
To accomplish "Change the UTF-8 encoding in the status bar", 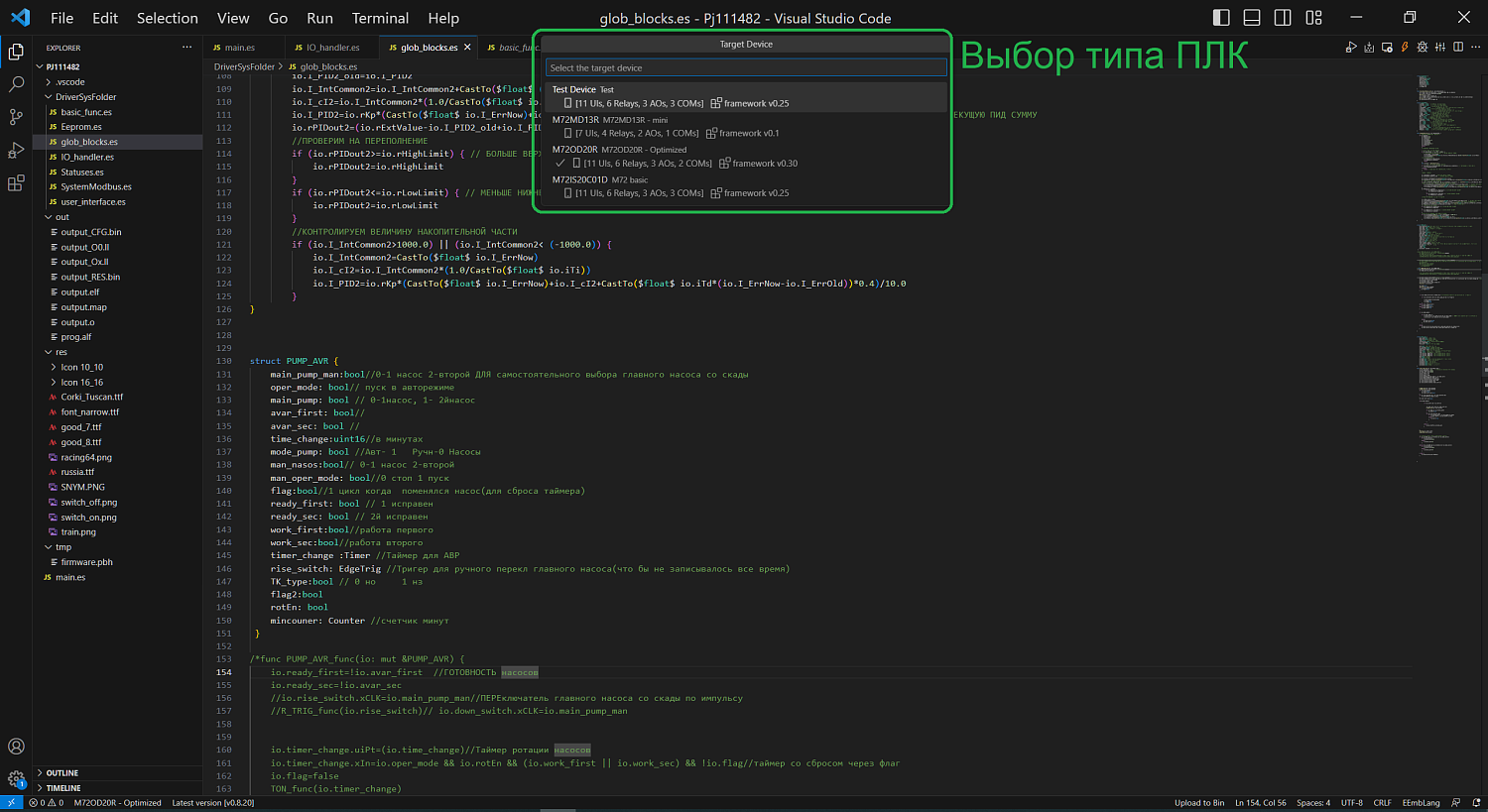I will 1352,802.
